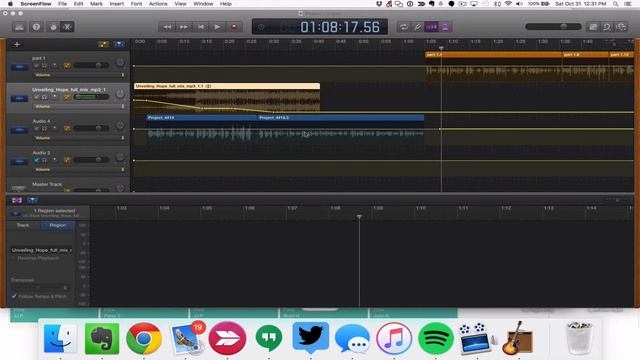Open Spotify from the Dock

(436, 338)
